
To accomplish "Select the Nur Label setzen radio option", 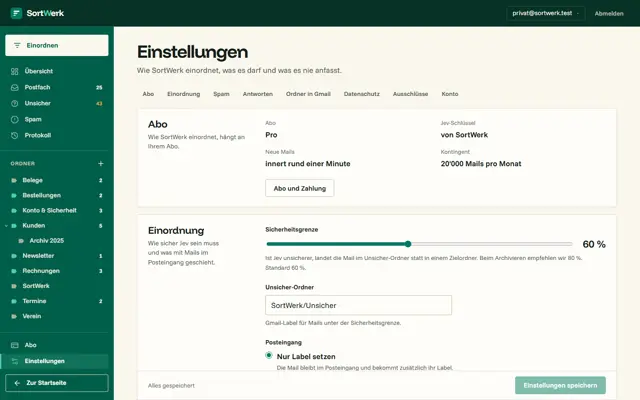I will click(269, 355).
